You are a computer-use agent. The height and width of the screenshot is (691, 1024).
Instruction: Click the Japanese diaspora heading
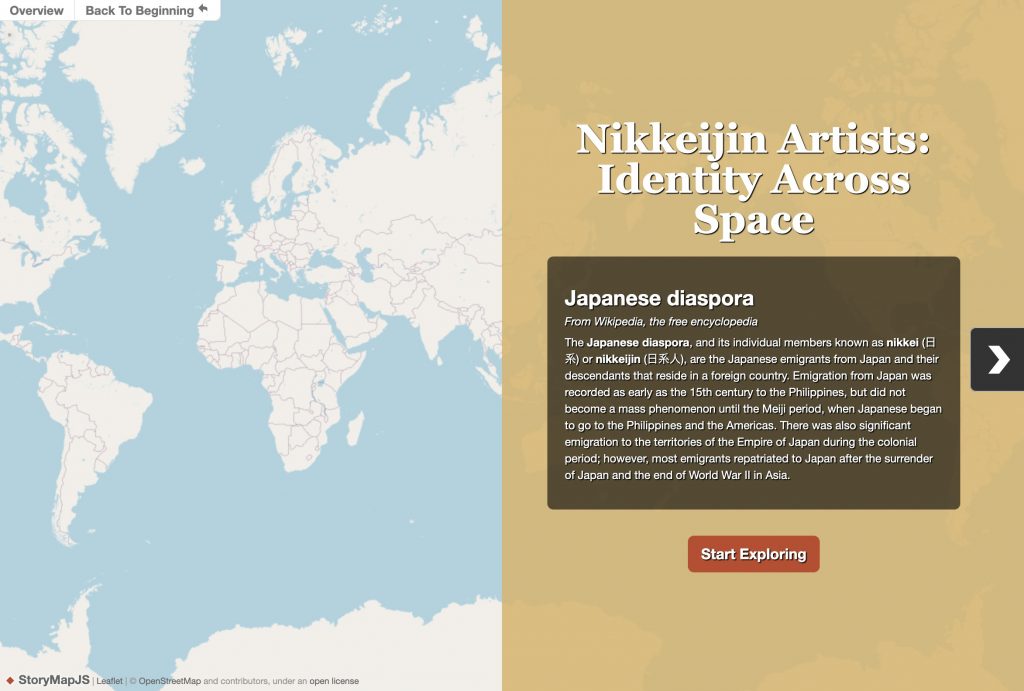point(659,298)
